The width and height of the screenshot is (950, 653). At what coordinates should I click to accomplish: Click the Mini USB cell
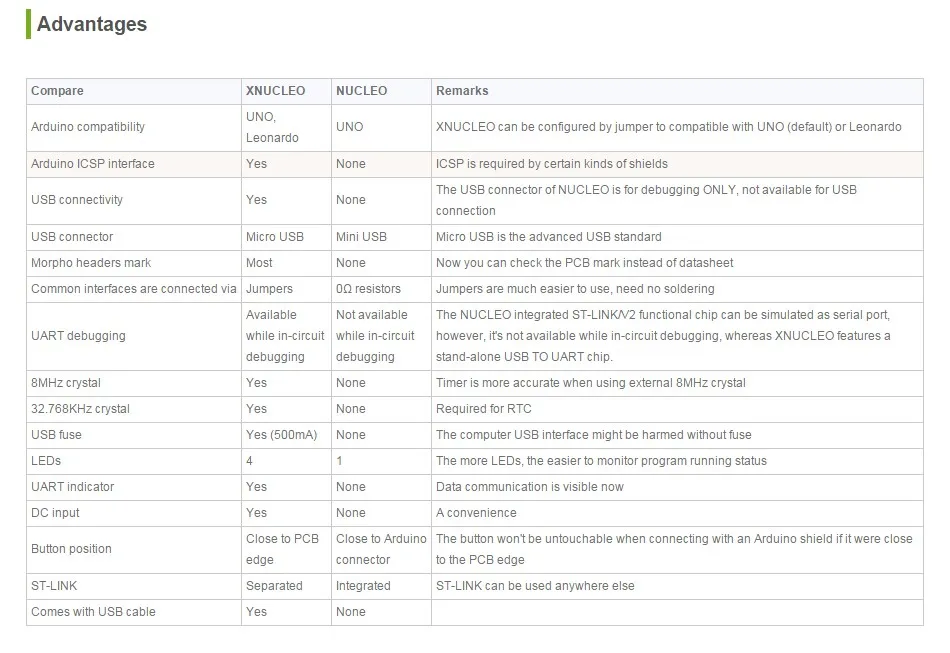(361, 237)
